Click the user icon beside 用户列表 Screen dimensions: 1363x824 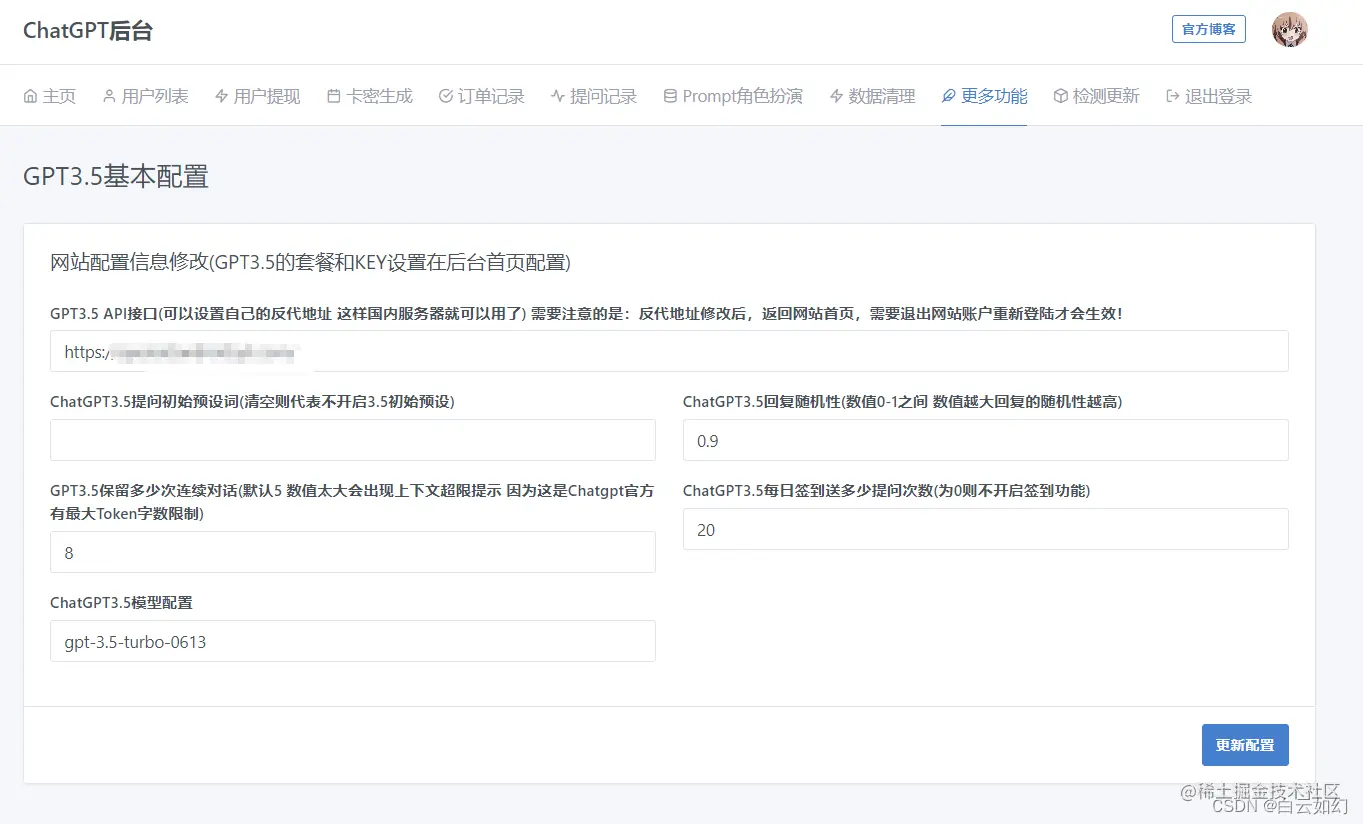pyautogui.click(x=109, y=96)
